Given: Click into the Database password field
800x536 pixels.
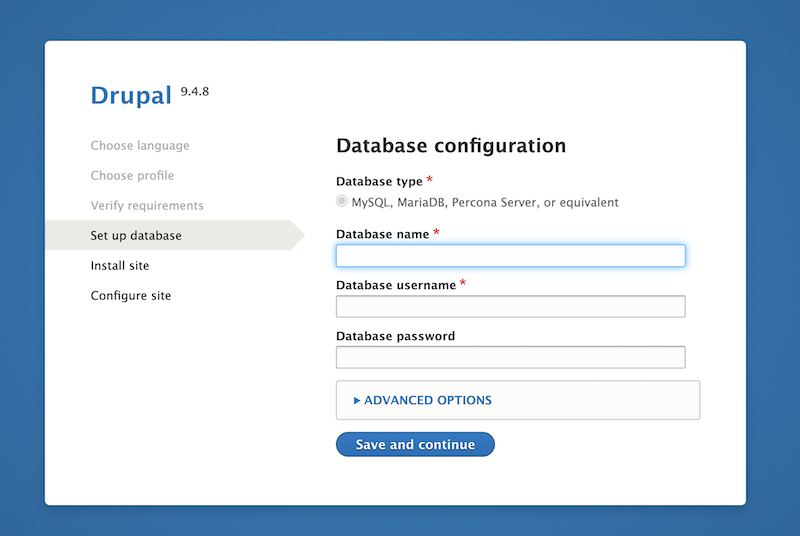Looking at the screenshot, I should coord(511,358).
